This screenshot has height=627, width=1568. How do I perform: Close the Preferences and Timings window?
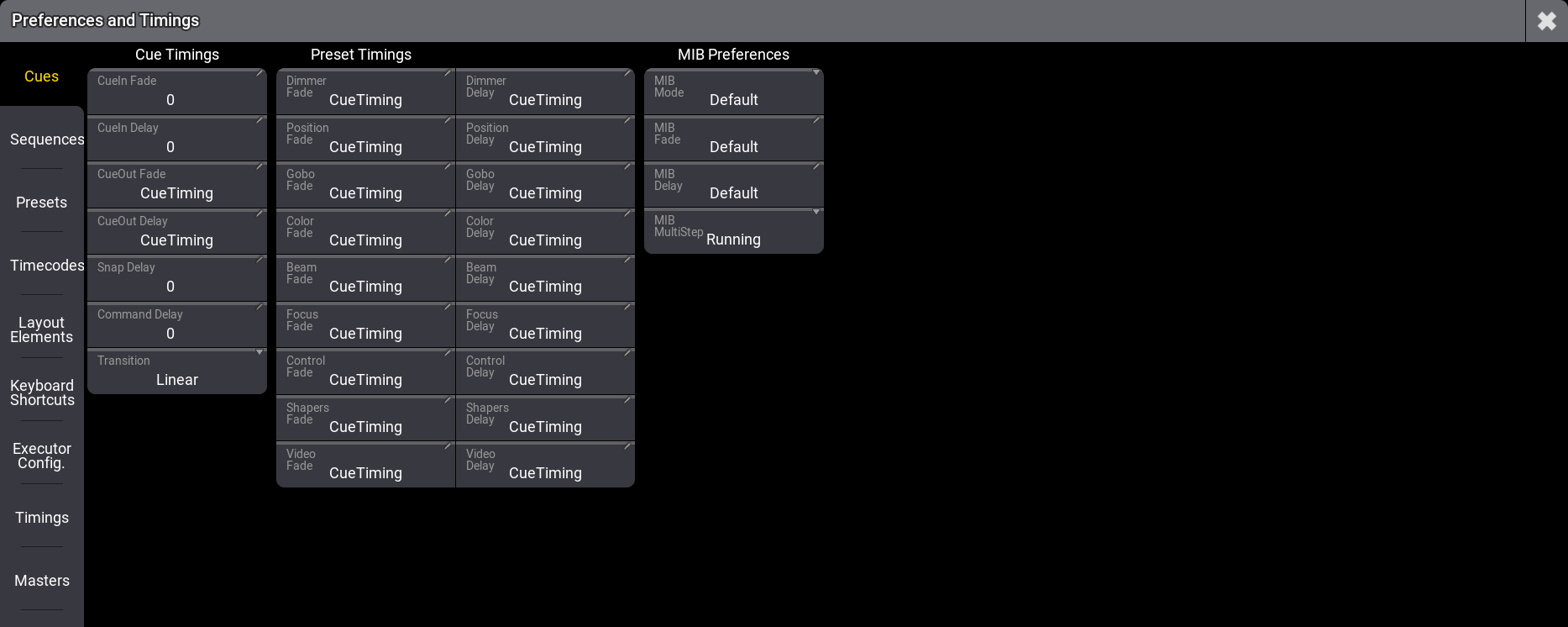click(1546, 21)
